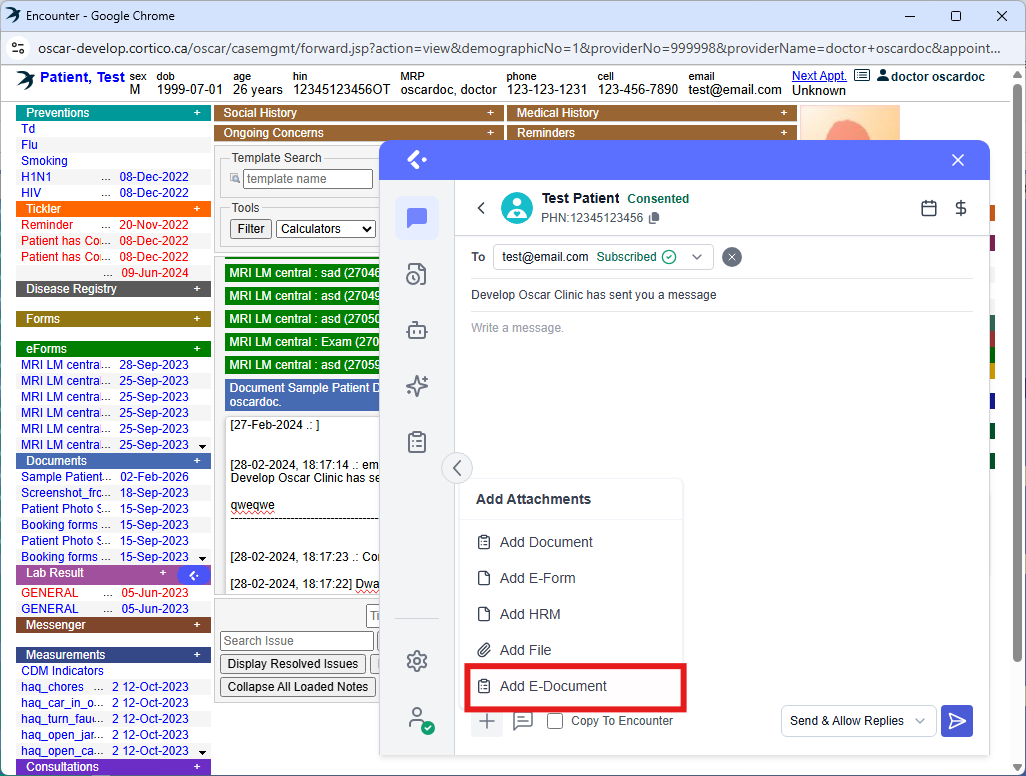Viewport: 1026px width, 776px height.
Task: Click the Display Resolved Issues button
Action: 292,664
